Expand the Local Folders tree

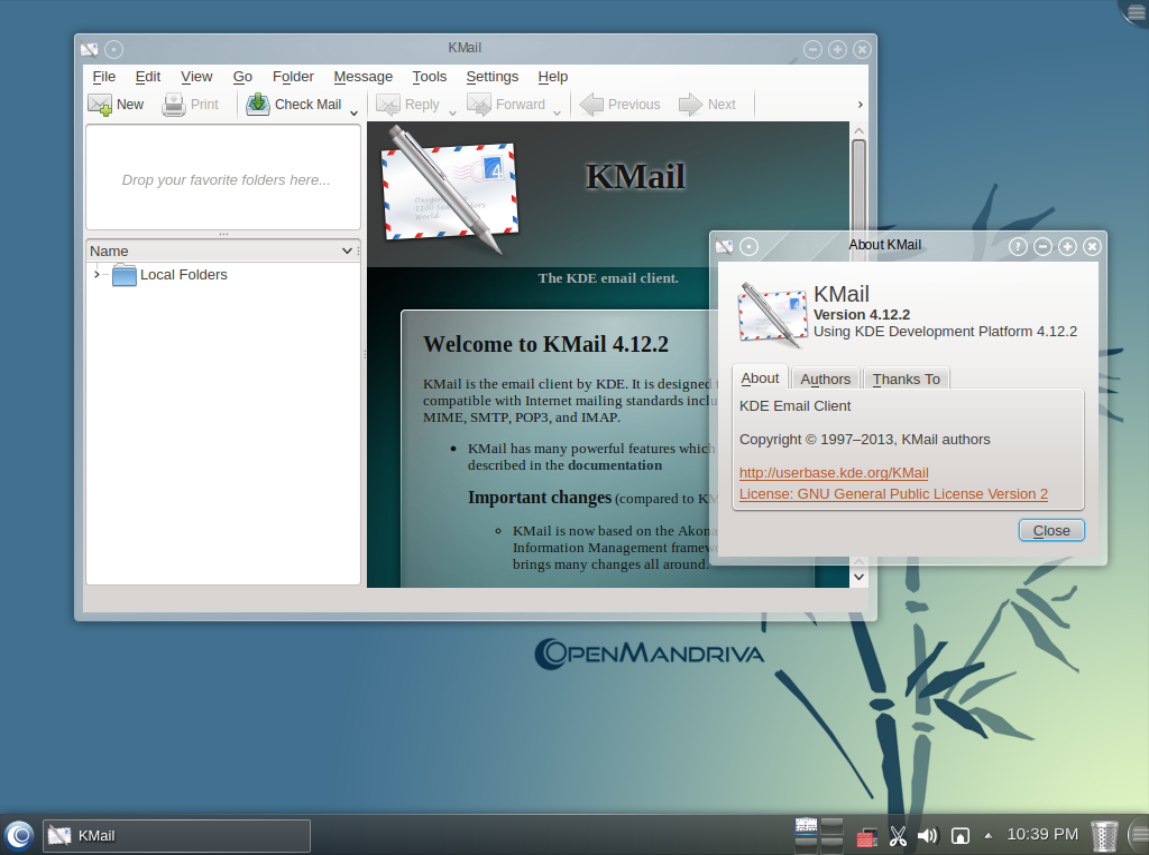pos(96,275)
